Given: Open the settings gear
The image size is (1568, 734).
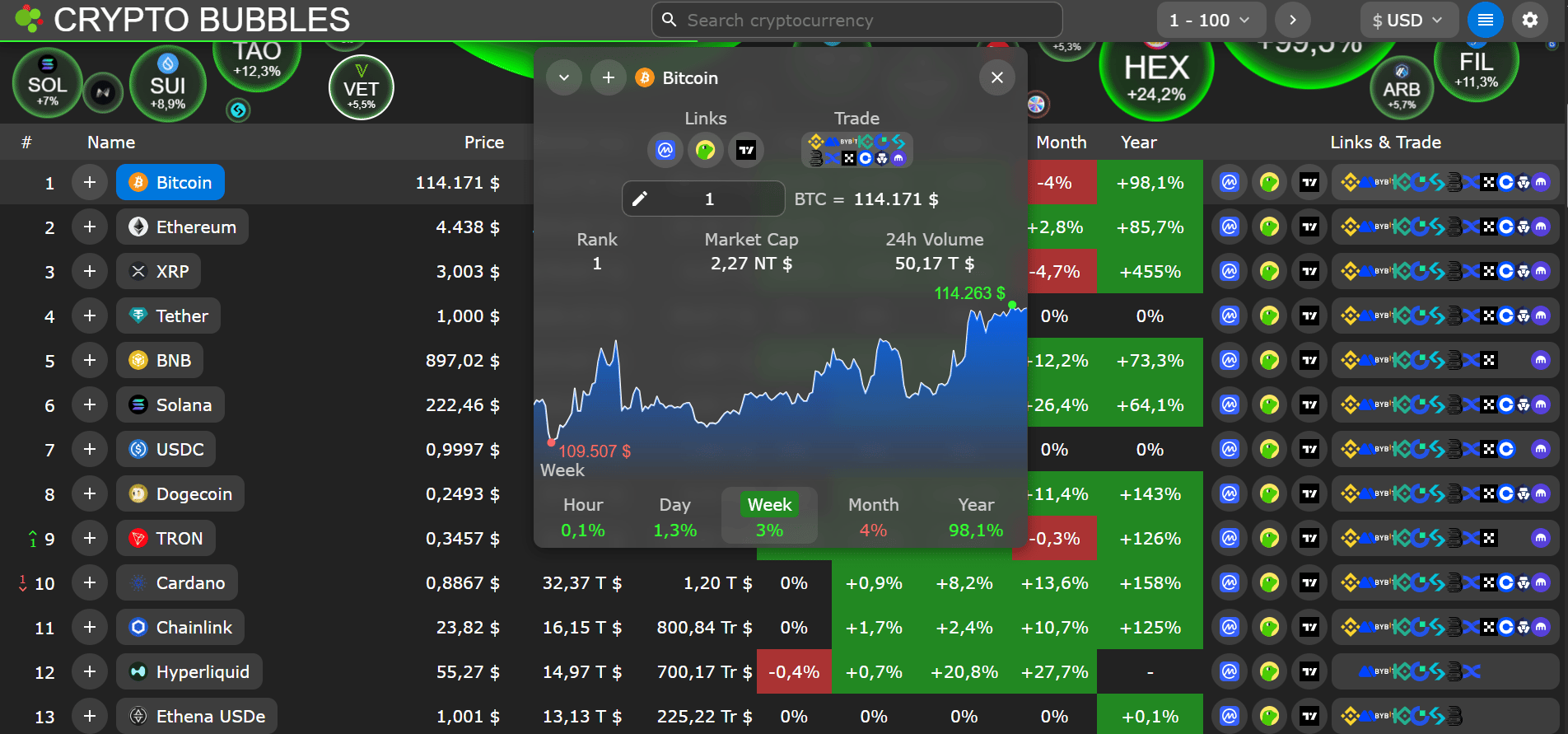Looking at the screenshot, I should click(1530, 20).
